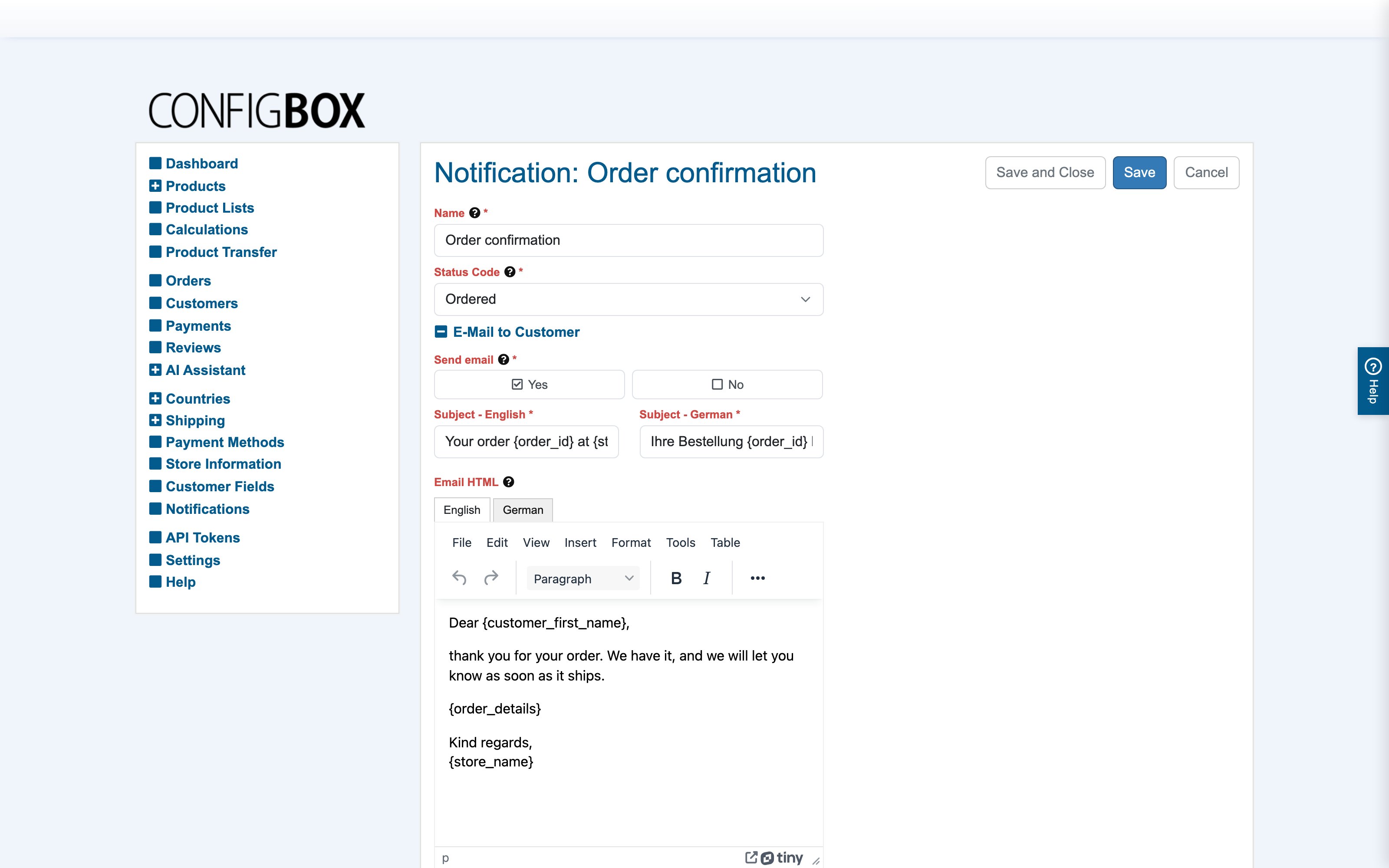Image resolution: width=1389 pixels, height=868 pixels.
Task: Open Product Transfer in the sidebar
Action: pyautogui.click(x=221, y=252)
